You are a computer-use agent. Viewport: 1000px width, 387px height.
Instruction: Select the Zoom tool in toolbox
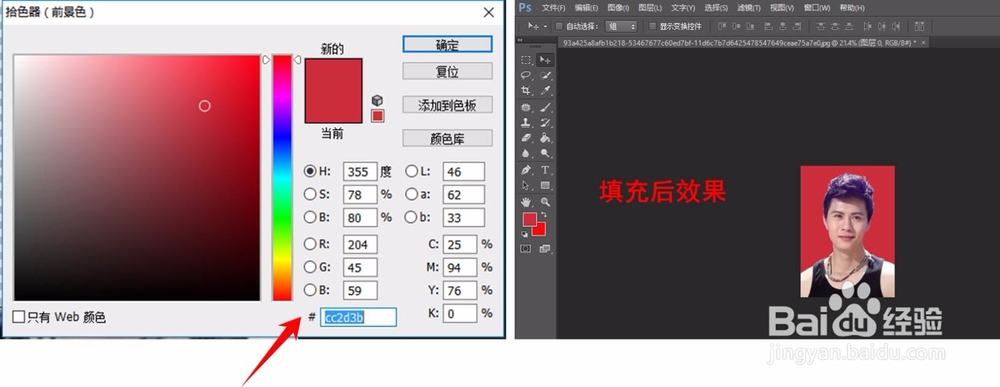click(545, 202)
